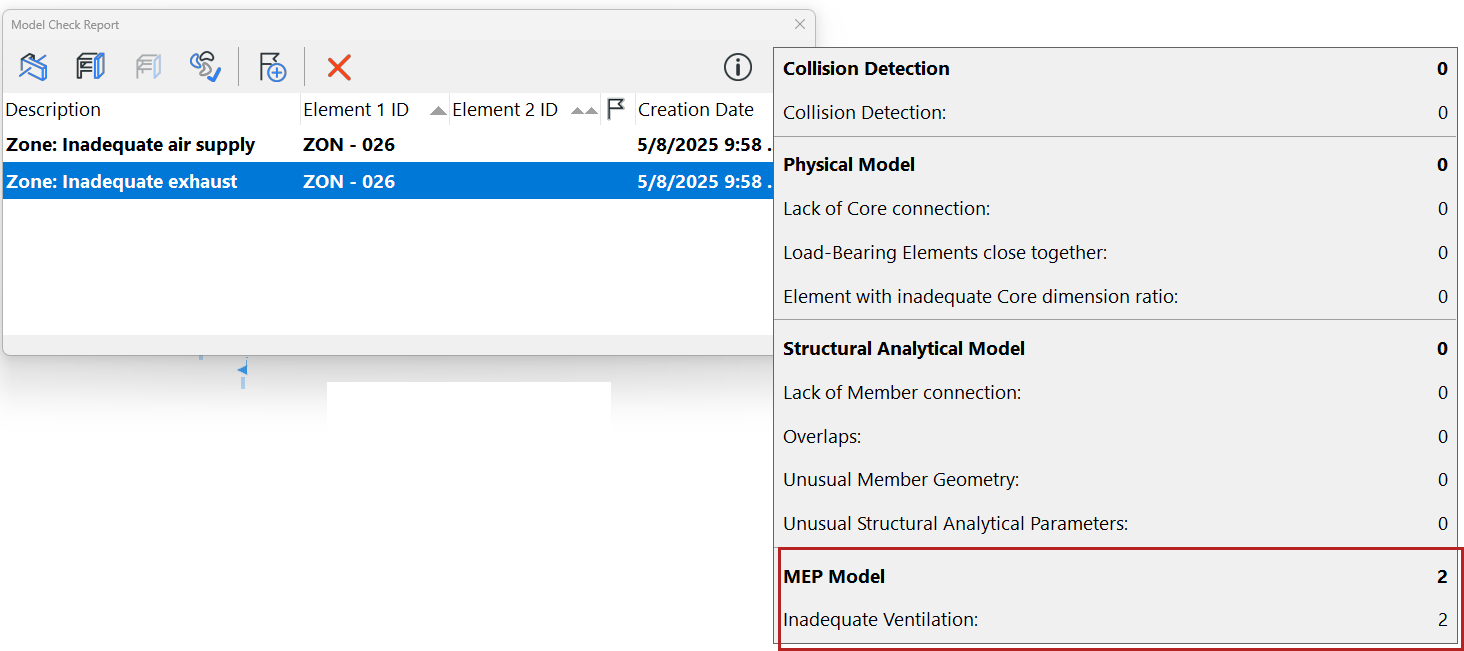Close the Model Check Report window
Screen dimensions: 1464x651
tap(800, 24)
